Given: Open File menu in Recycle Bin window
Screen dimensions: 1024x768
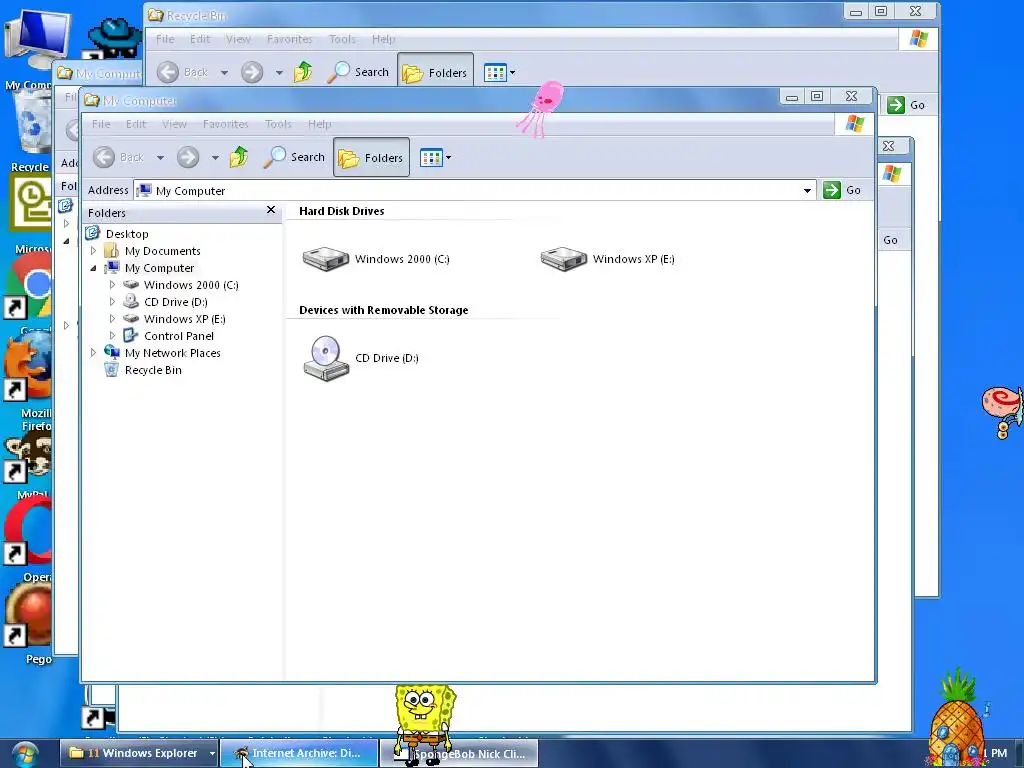Looking at the screenshot, I should [165, 39].
